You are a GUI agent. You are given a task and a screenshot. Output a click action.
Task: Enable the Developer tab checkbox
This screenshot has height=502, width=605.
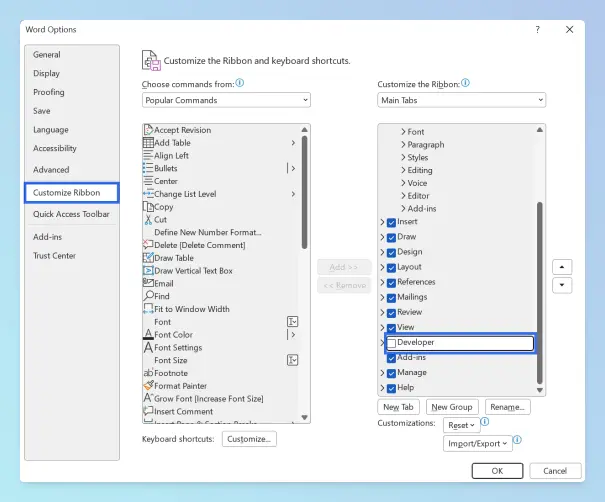click(x=391, y=343)
